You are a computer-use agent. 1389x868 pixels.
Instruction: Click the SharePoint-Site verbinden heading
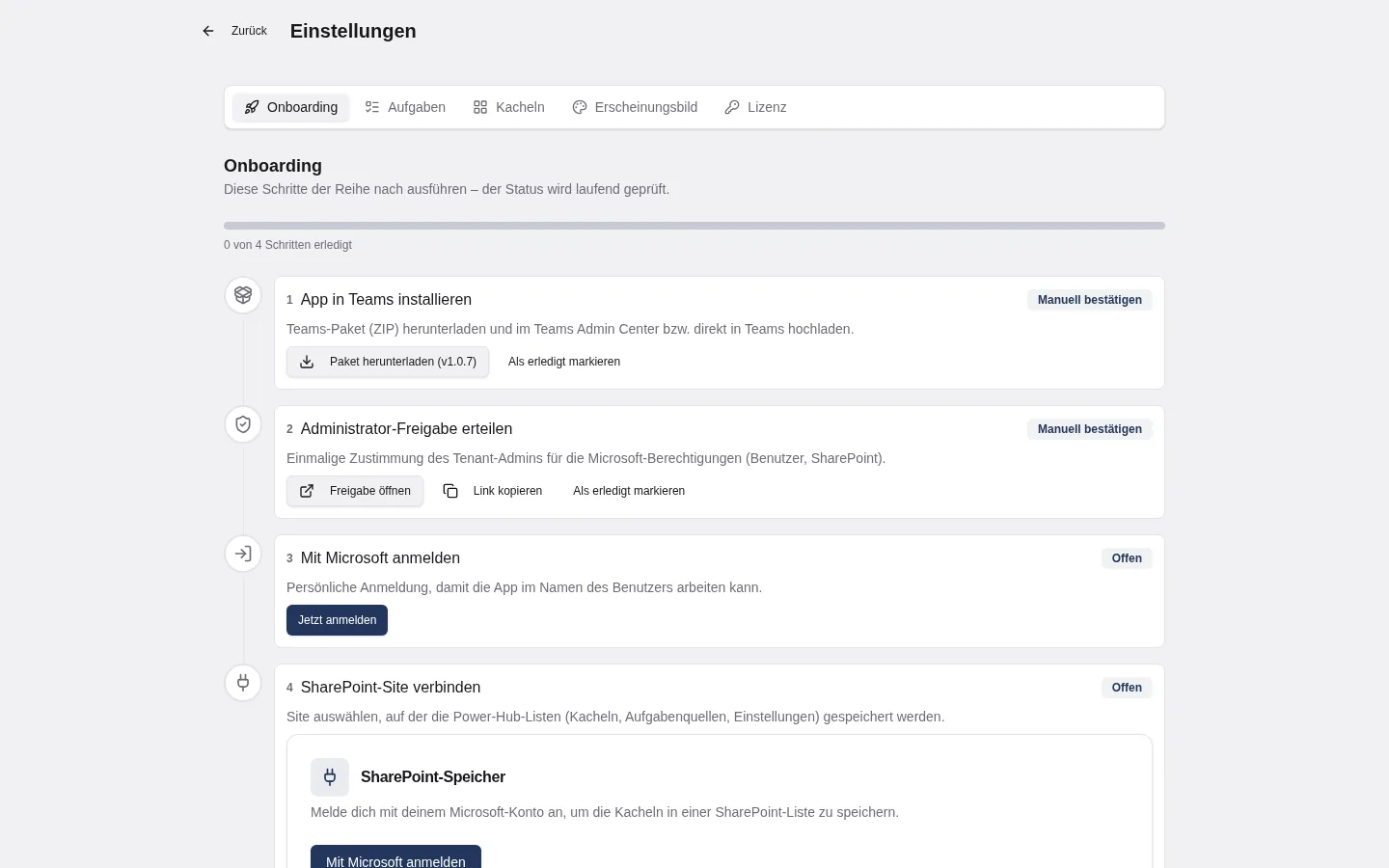coord(391,688)
